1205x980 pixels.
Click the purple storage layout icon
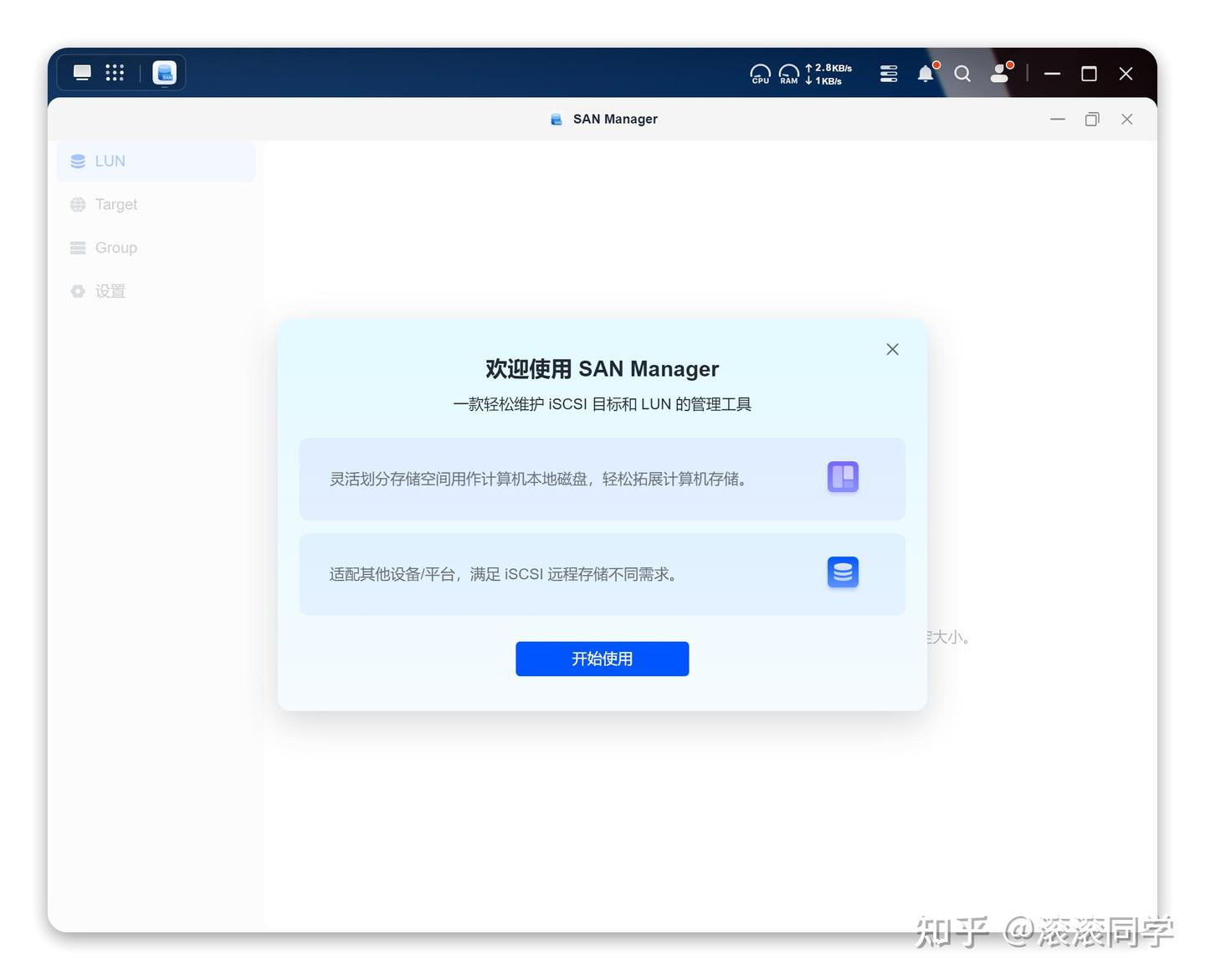pos(843,477)
